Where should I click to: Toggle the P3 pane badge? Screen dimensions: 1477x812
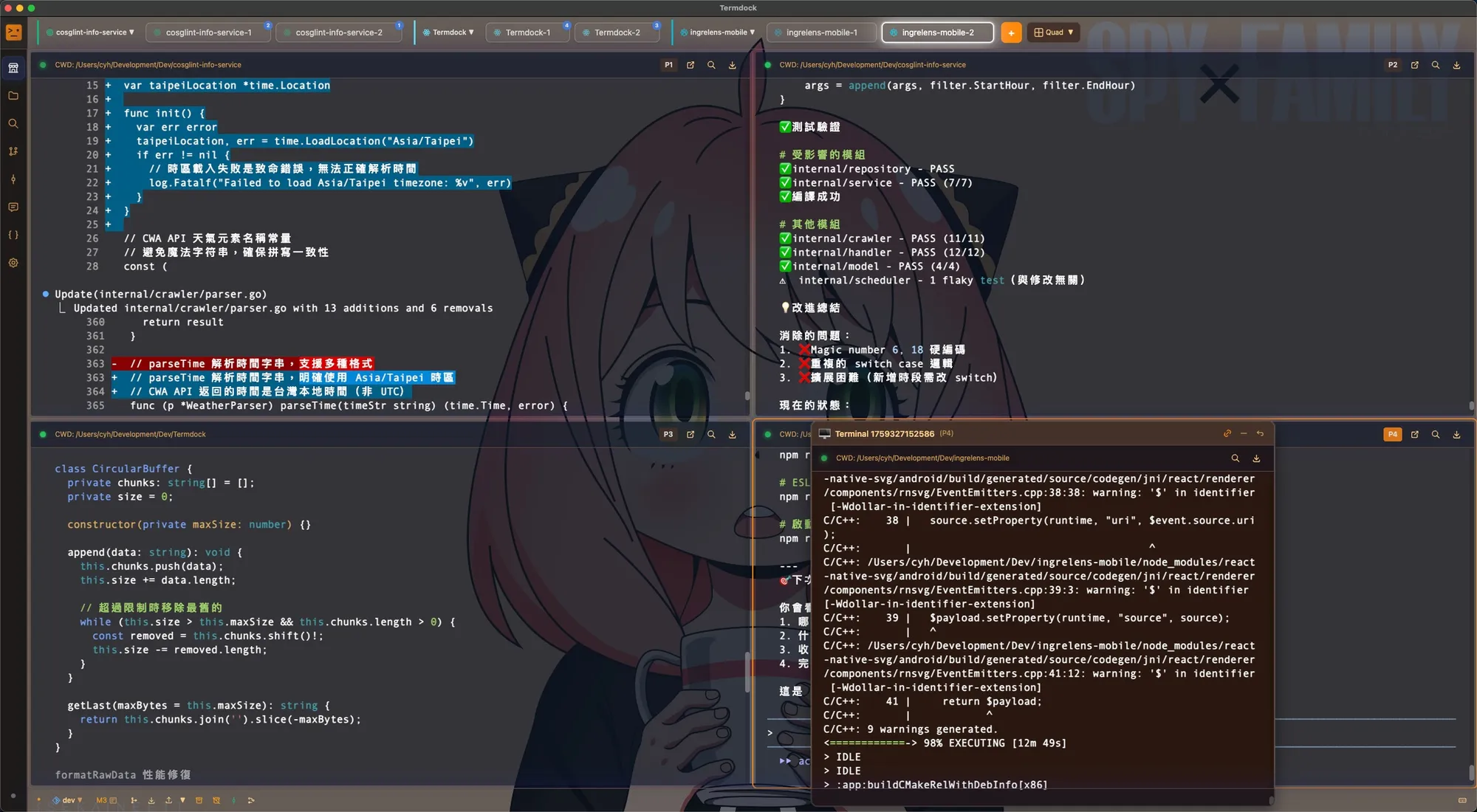click(x=668, y=435)
